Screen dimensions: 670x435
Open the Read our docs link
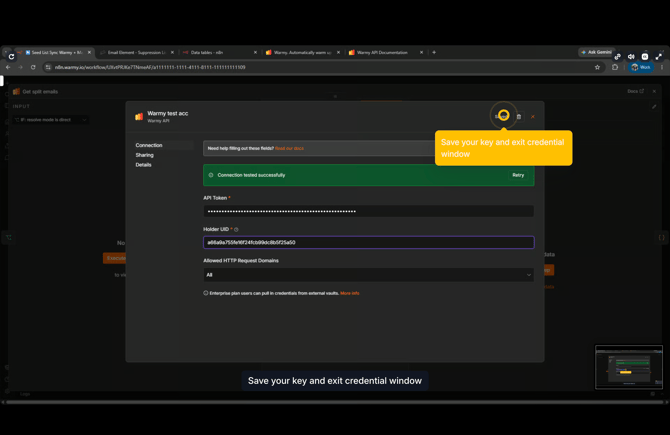click(289, 148)
